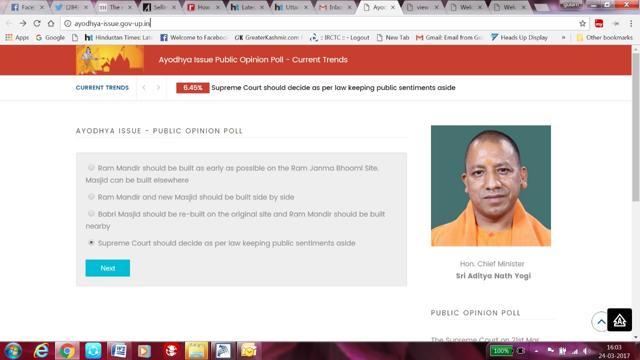The width and height of the screenshot is (640, 360).
Task: Click the Next button
Action: click(x=108, y=268)
